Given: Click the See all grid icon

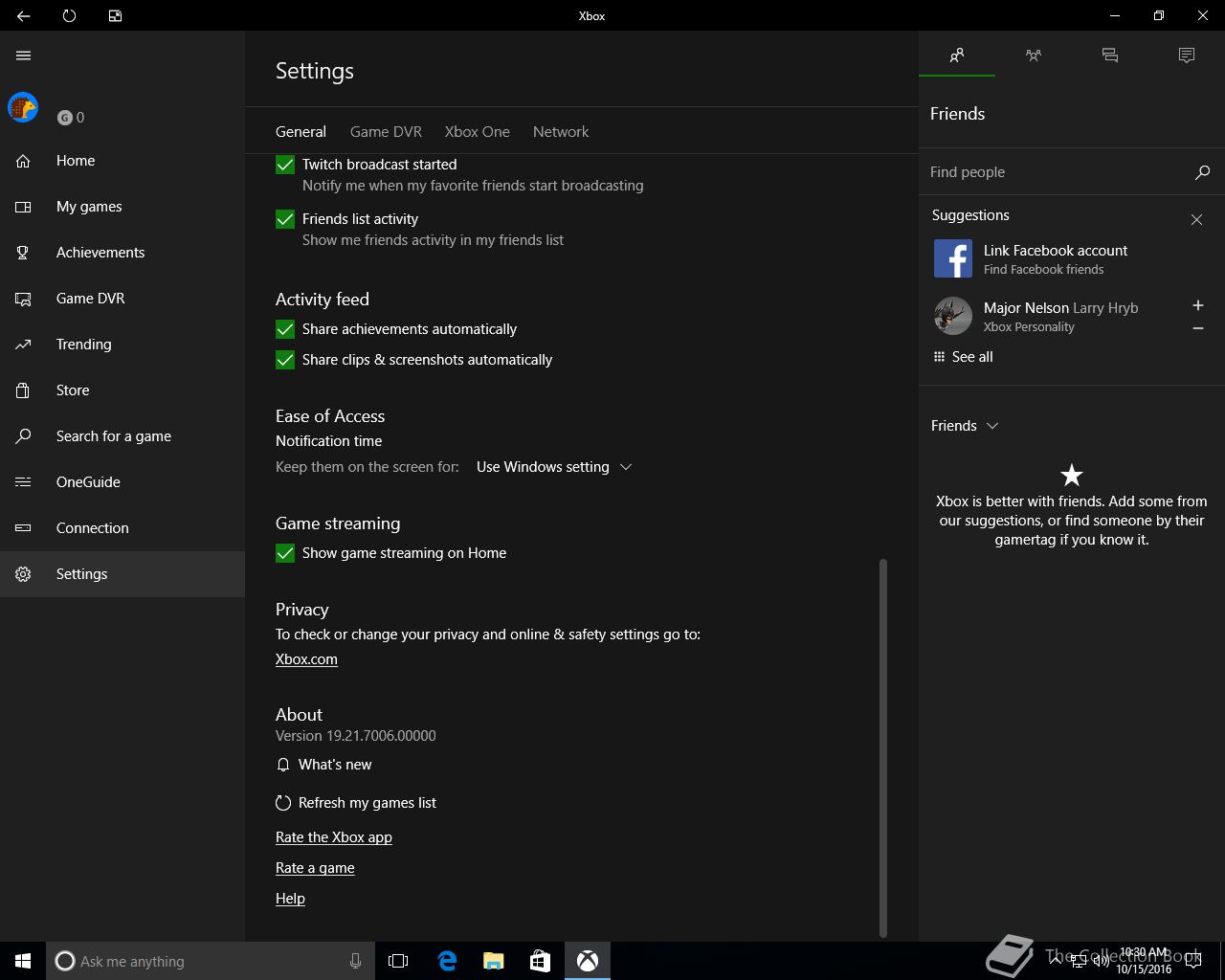Looking at the screenshot, I should pos(939,357).
